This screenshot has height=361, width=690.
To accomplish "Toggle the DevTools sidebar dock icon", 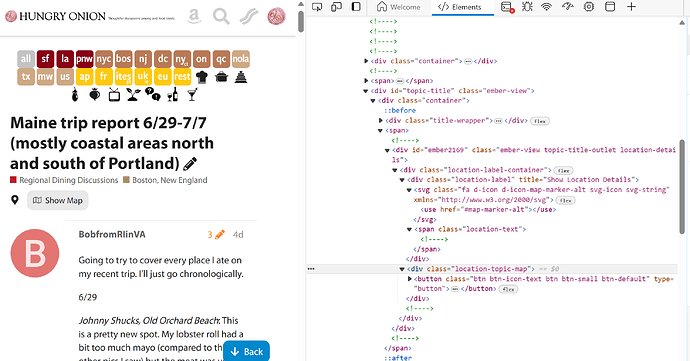I will tap(356, 7).
